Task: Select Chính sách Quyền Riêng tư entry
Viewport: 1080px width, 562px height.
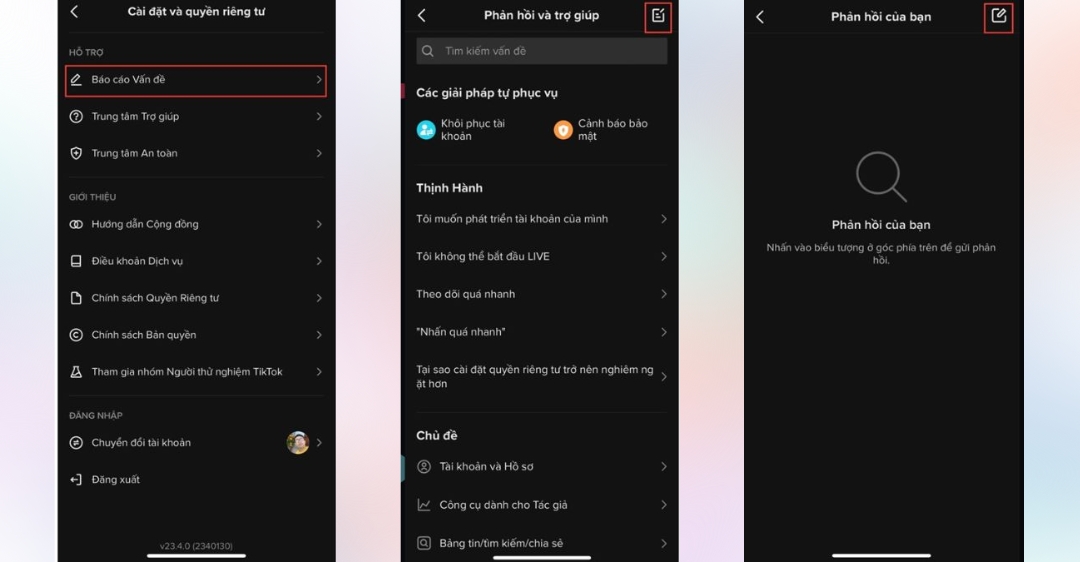Action: coord(196,298)
